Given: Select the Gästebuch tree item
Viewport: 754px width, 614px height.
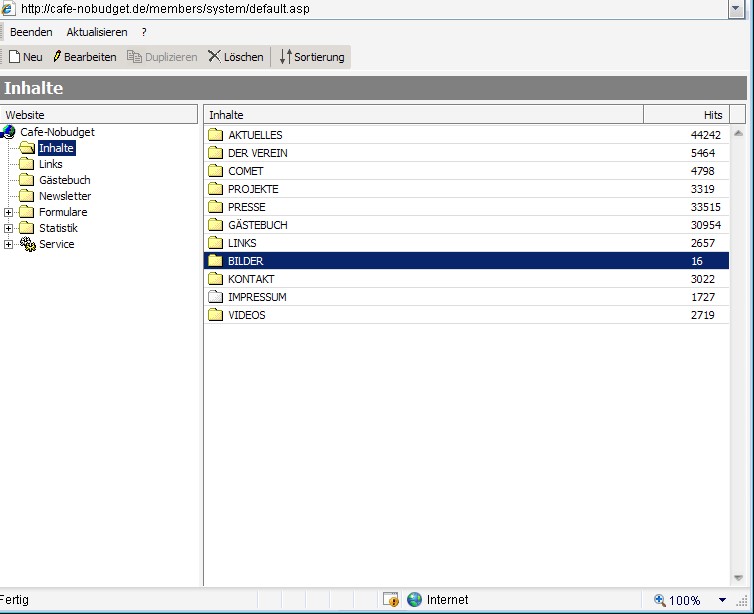Looking at the screenshot, I should coord(64,180).
